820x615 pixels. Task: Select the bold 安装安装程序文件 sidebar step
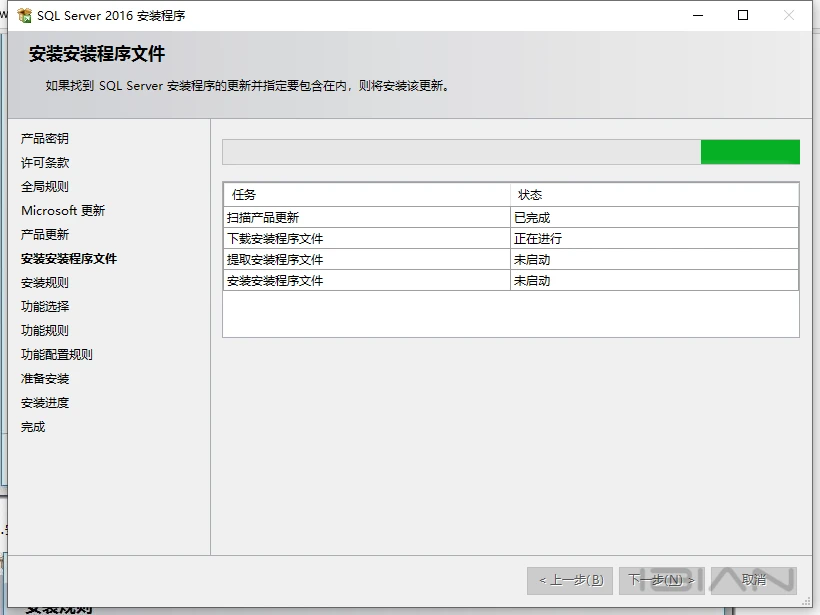pos(69,259)
